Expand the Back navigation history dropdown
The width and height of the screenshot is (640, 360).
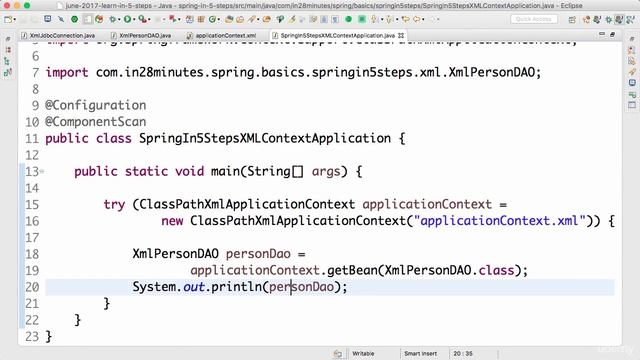coord(423,19)
